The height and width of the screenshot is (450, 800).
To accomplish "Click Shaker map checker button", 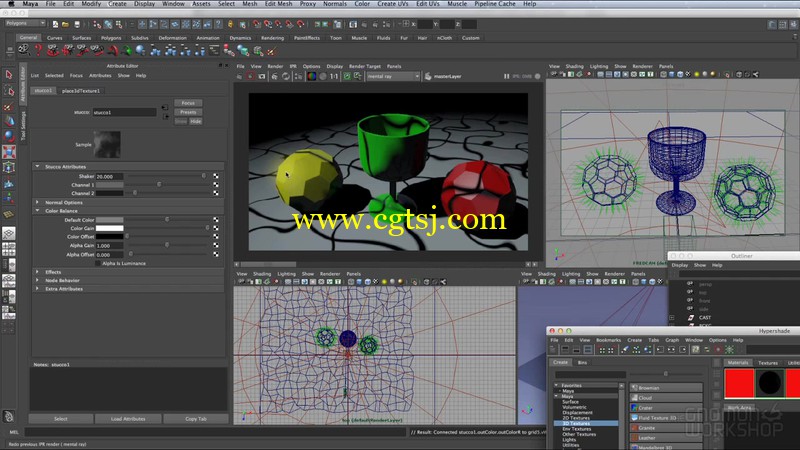I will click(x=216, y=176).
